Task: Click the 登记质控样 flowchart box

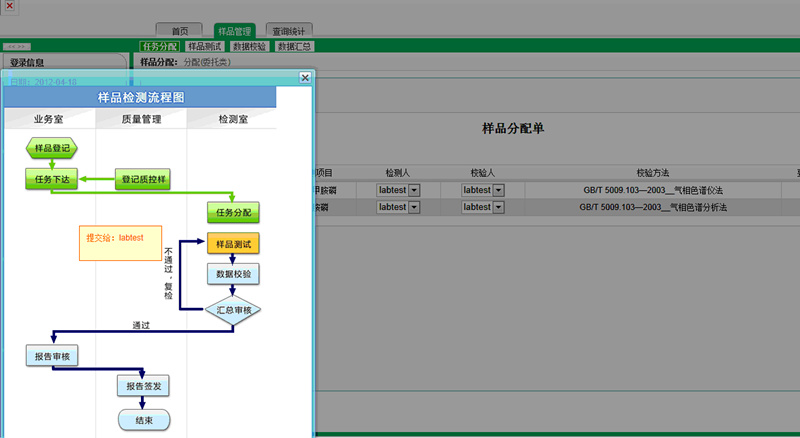Action: [x=144, y=180]
